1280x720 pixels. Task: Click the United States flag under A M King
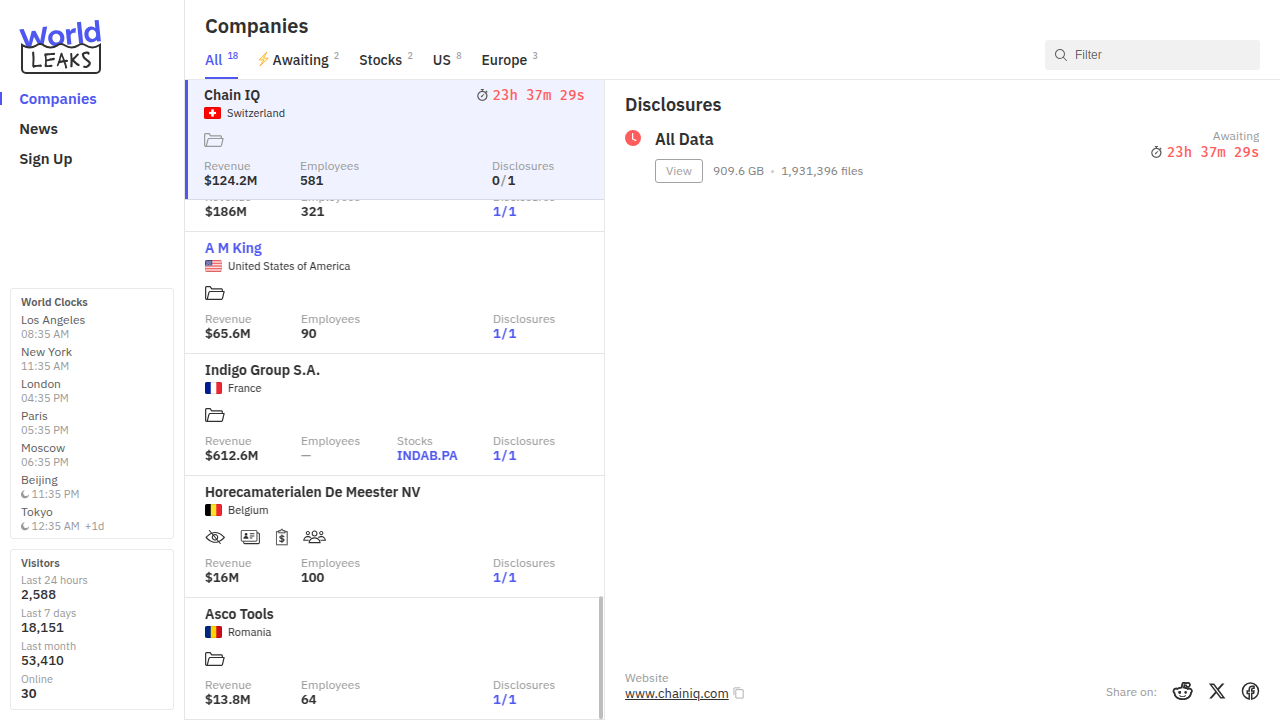tap(213, 267)
